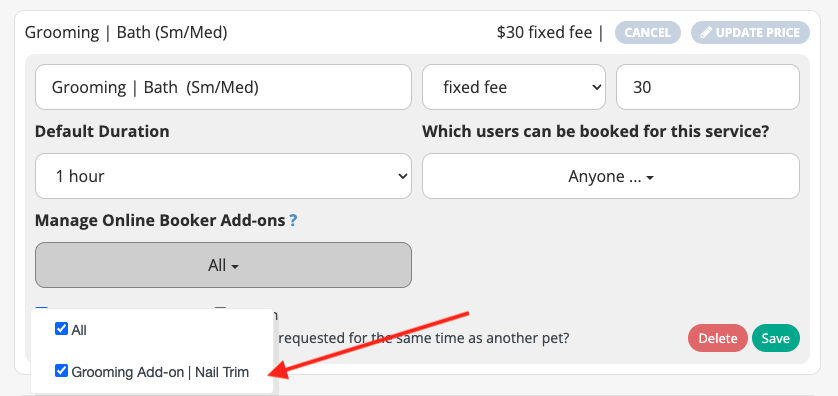Viewport: 838px width, 396px height.
Task: Click the price field containing 30
Action: click(708, 87)
